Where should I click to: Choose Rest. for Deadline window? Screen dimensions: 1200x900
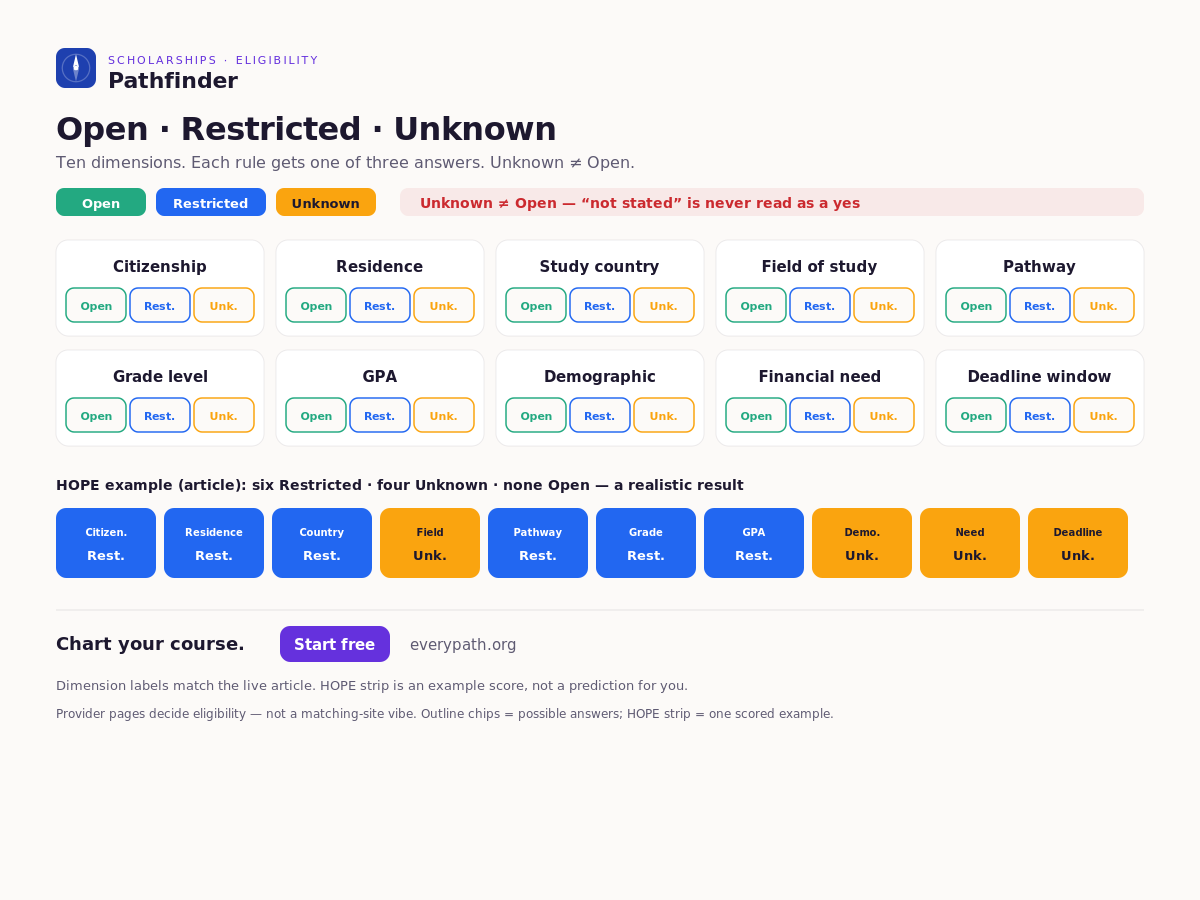point(1040,415)
